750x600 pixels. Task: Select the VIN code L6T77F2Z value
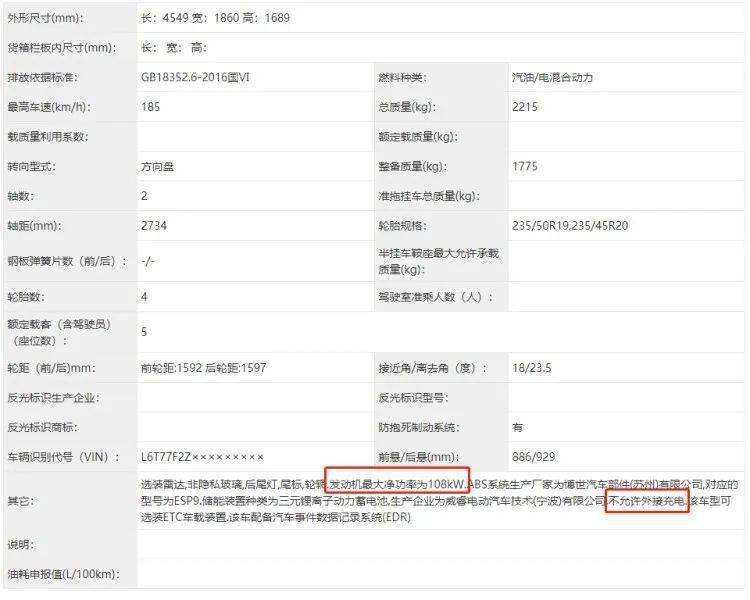coord(202,457)
